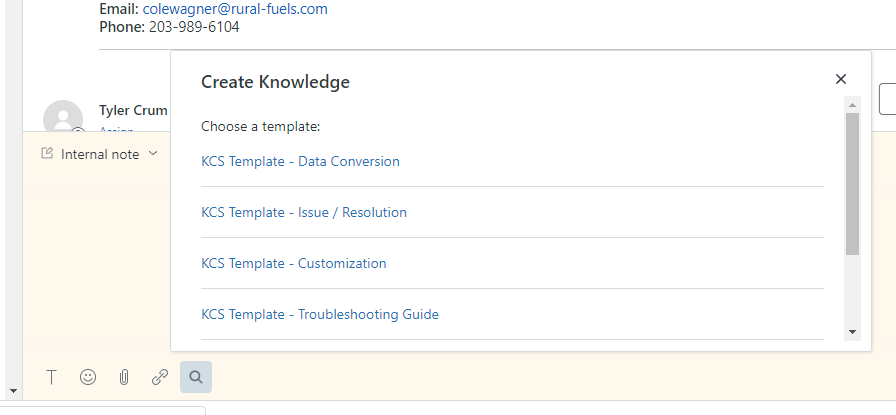Open the knowledge search magnifier icon
896x415 pixels.
pyautogui.click(x=196, y=377)
